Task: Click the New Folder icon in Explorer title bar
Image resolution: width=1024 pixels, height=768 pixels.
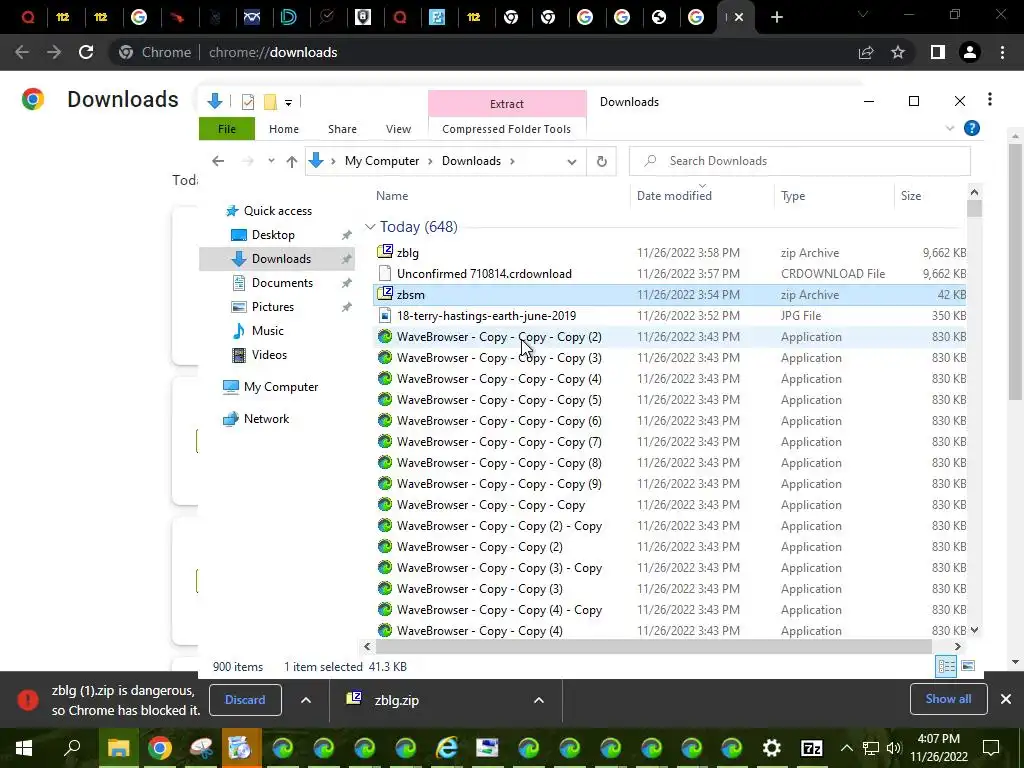Action: tap(270, 102)
